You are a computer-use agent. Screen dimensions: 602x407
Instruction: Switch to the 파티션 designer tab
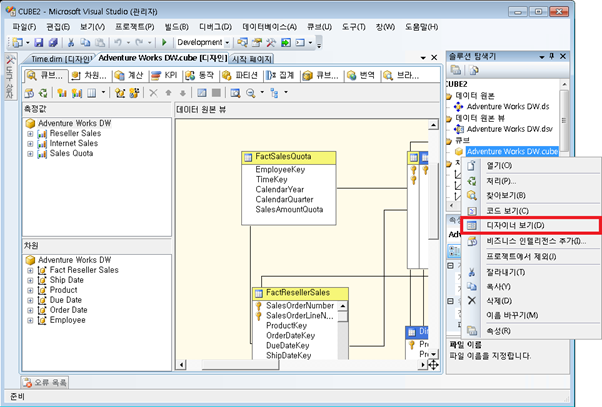click(x=240, y=75)
